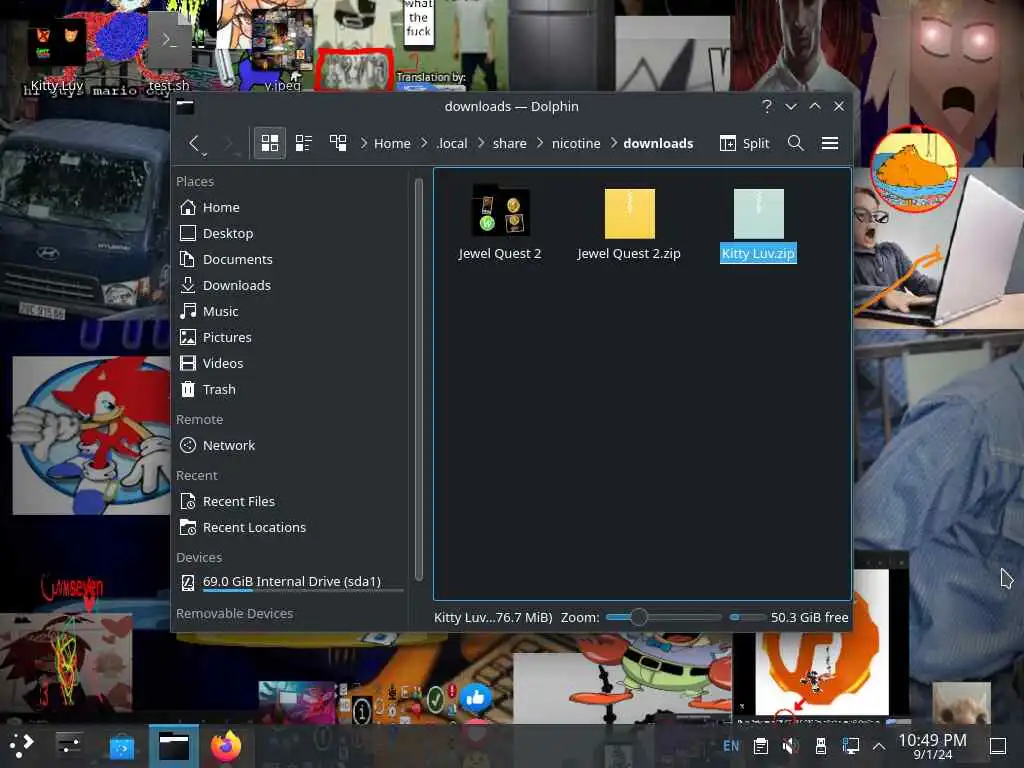Click the Places panel scrollbar
This screenshot has width=1024, height=768.
[x=419, y=379]
